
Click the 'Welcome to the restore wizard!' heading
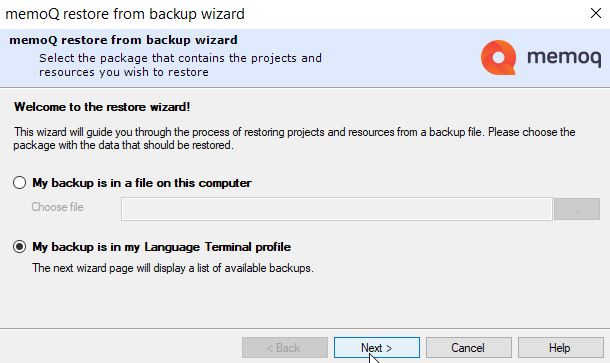[102, 107]
